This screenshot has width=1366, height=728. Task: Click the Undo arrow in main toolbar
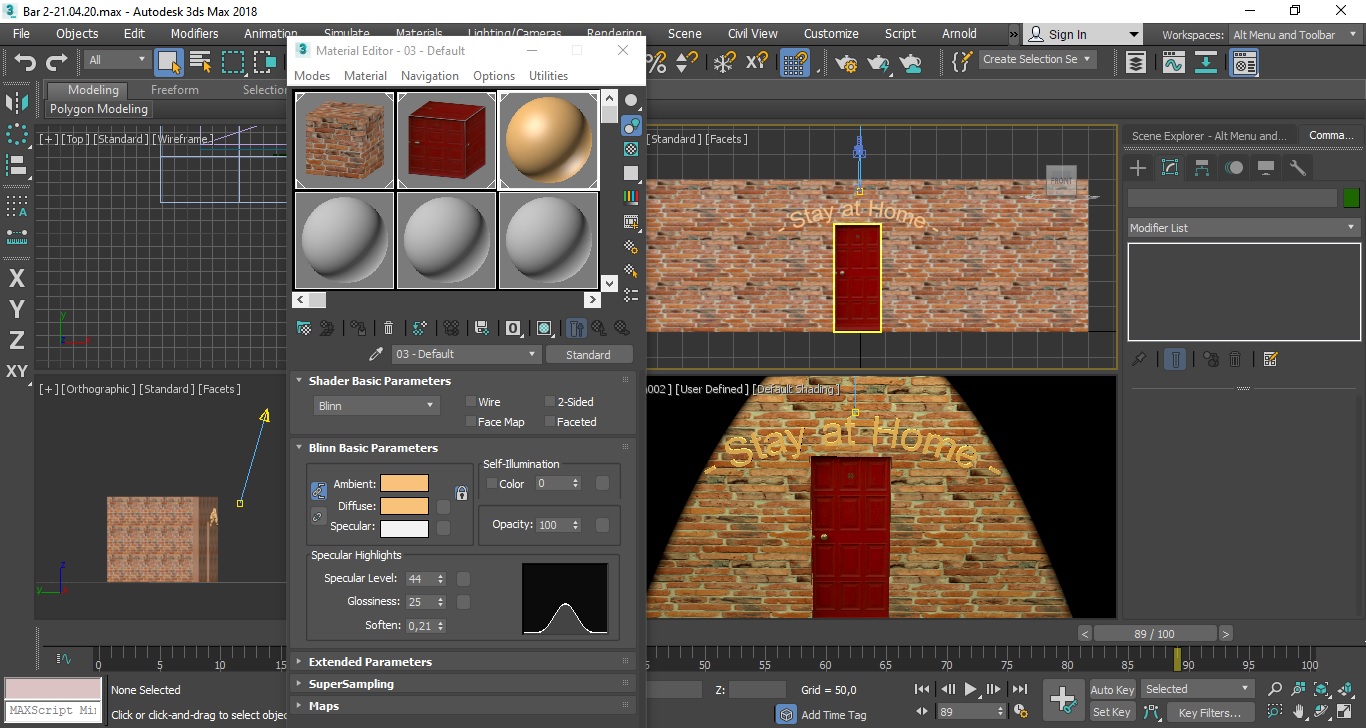click(25, 62)
